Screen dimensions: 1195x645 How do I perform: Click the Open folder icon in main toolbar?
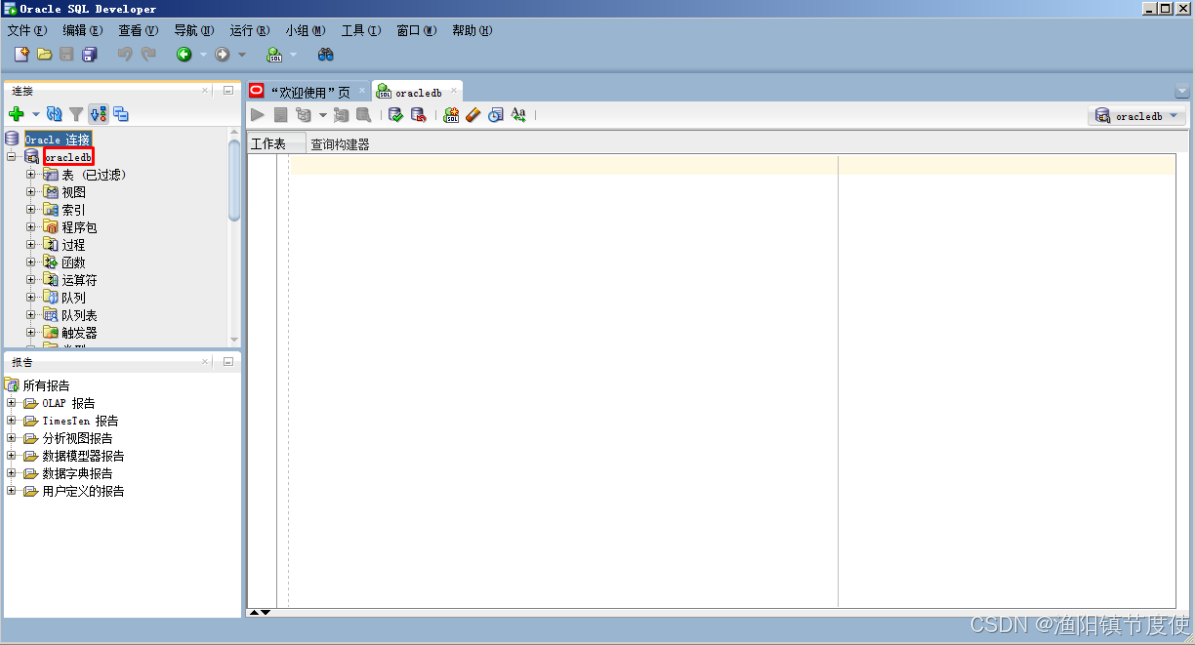pyautogui.click(x=44, y=54)
